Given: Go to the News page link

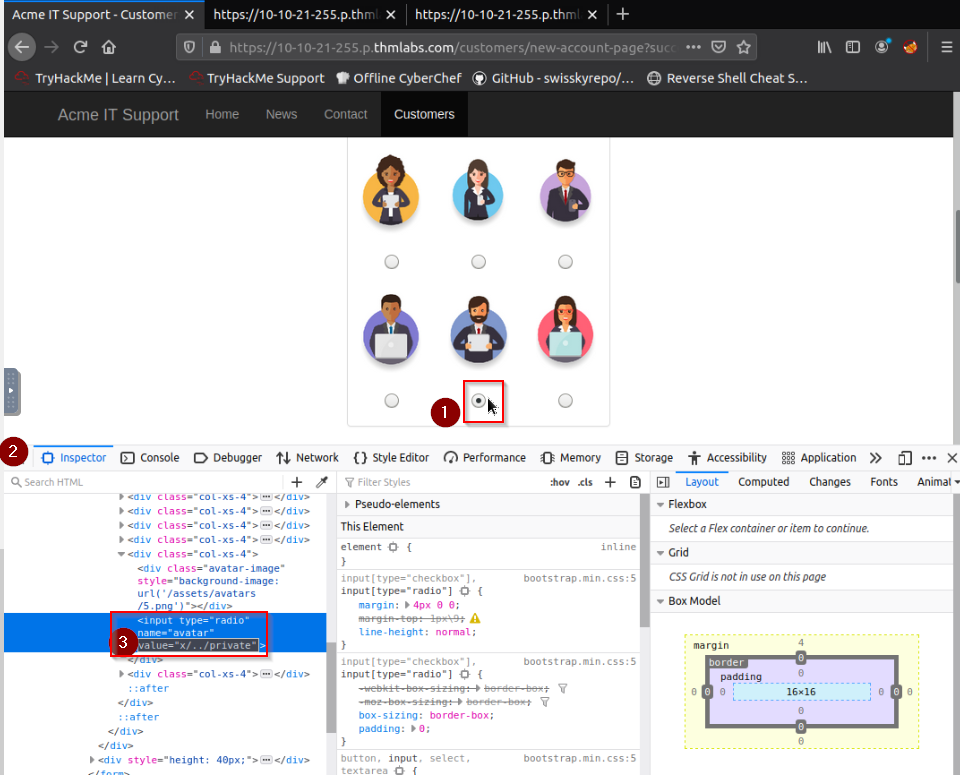Looking at the screenshot, I should [x=282, y=114].
